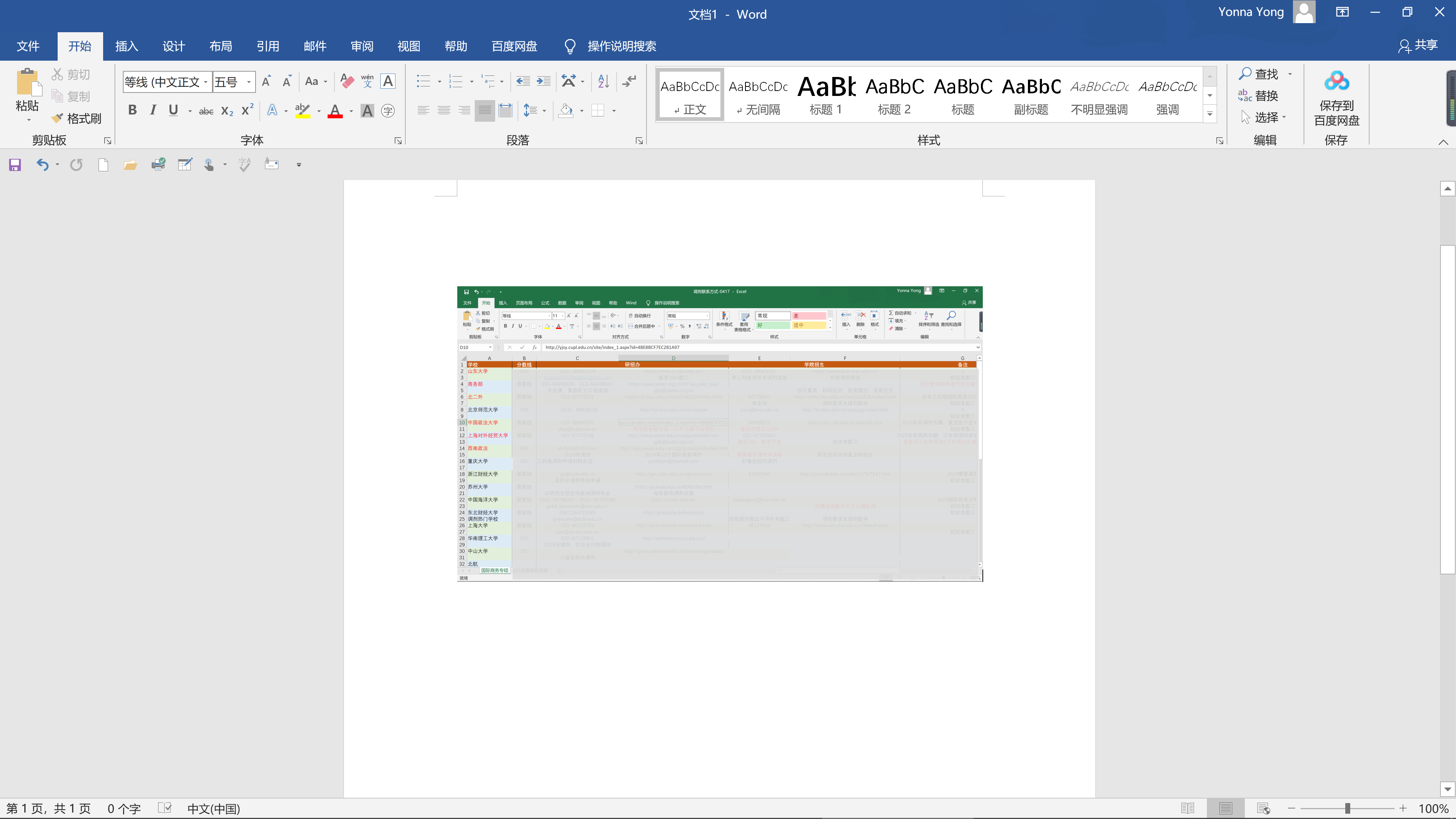Open the font size dropdown
The width and height of the screenshot is (1456, 819).
[248, 82]
